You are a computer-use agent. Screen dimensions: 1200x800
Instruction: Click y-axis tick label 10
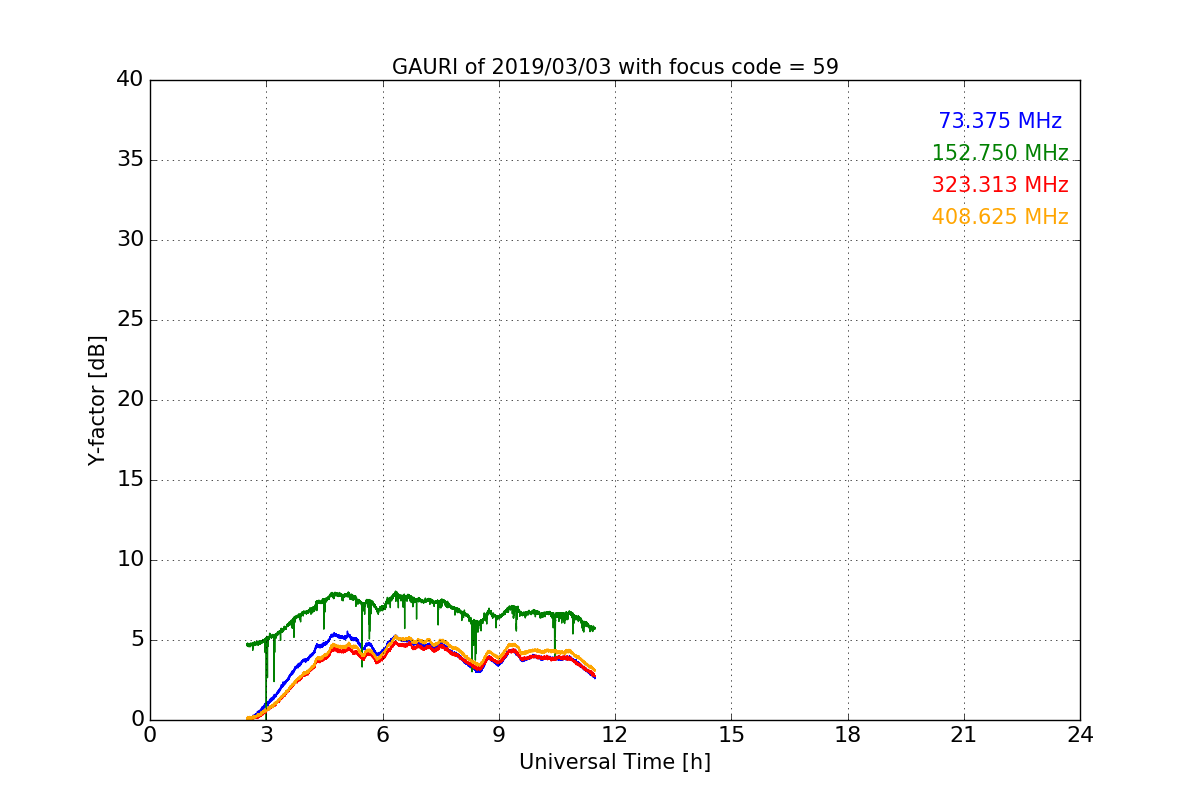130,560
